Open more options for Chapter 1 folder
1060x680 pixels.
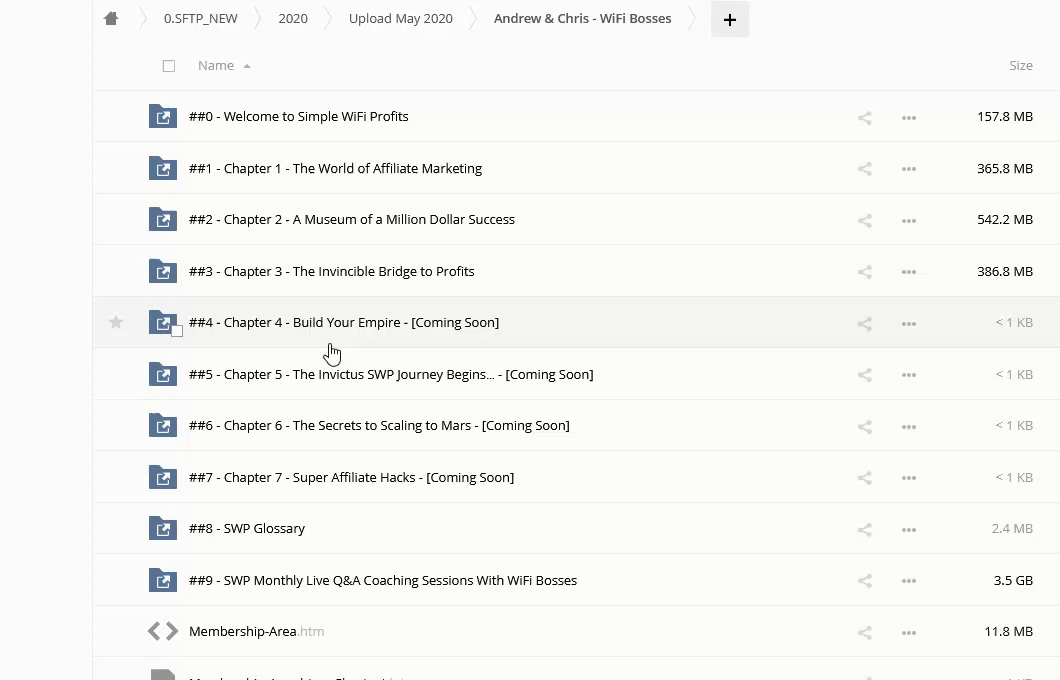pos(908,169)
